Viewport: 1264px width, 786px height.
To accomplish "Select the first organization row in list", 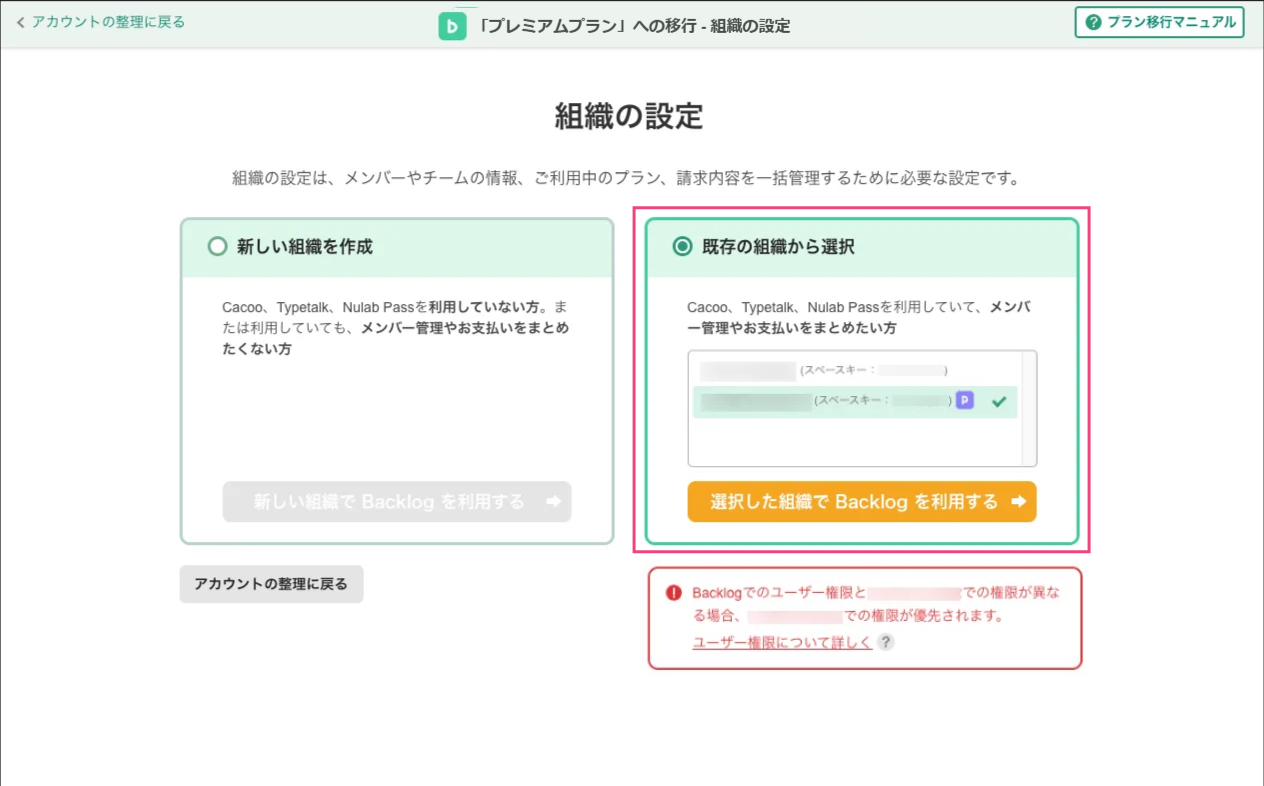I will pos(855,370).
